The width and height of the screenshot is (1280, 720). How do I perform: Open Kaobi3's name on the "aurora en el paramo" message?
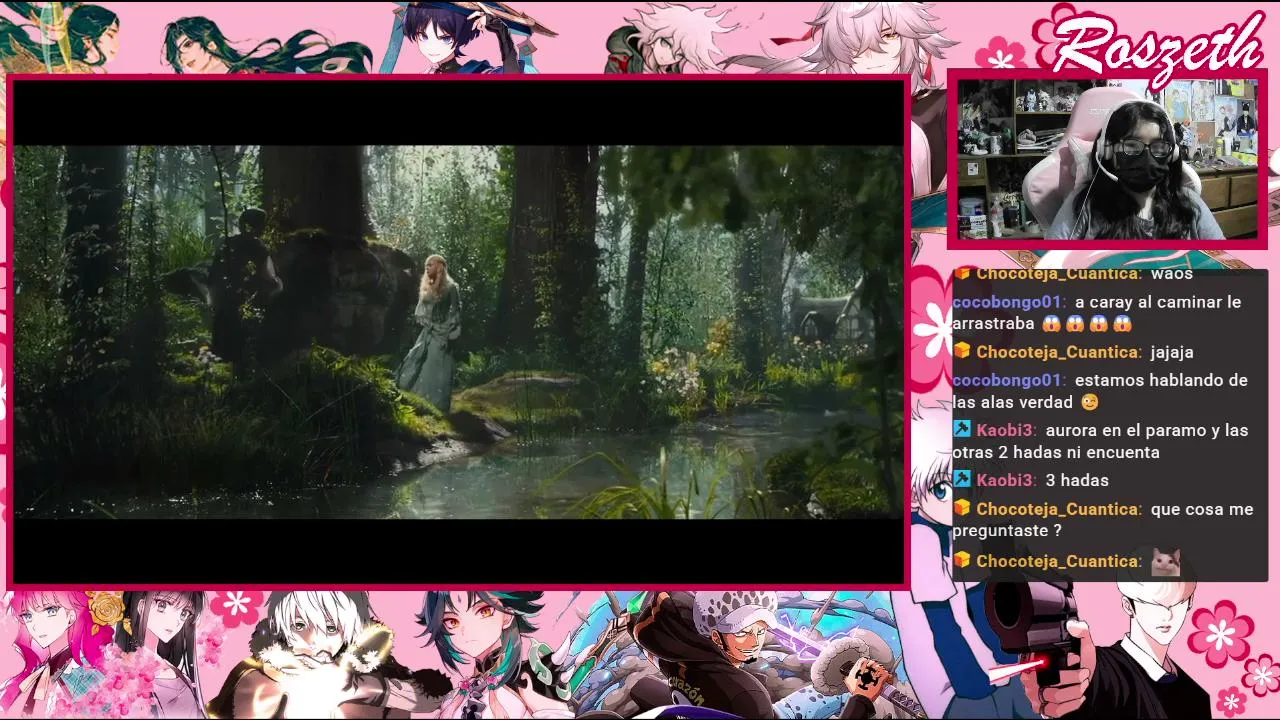pyautogui.click(x=1005, y=430)
